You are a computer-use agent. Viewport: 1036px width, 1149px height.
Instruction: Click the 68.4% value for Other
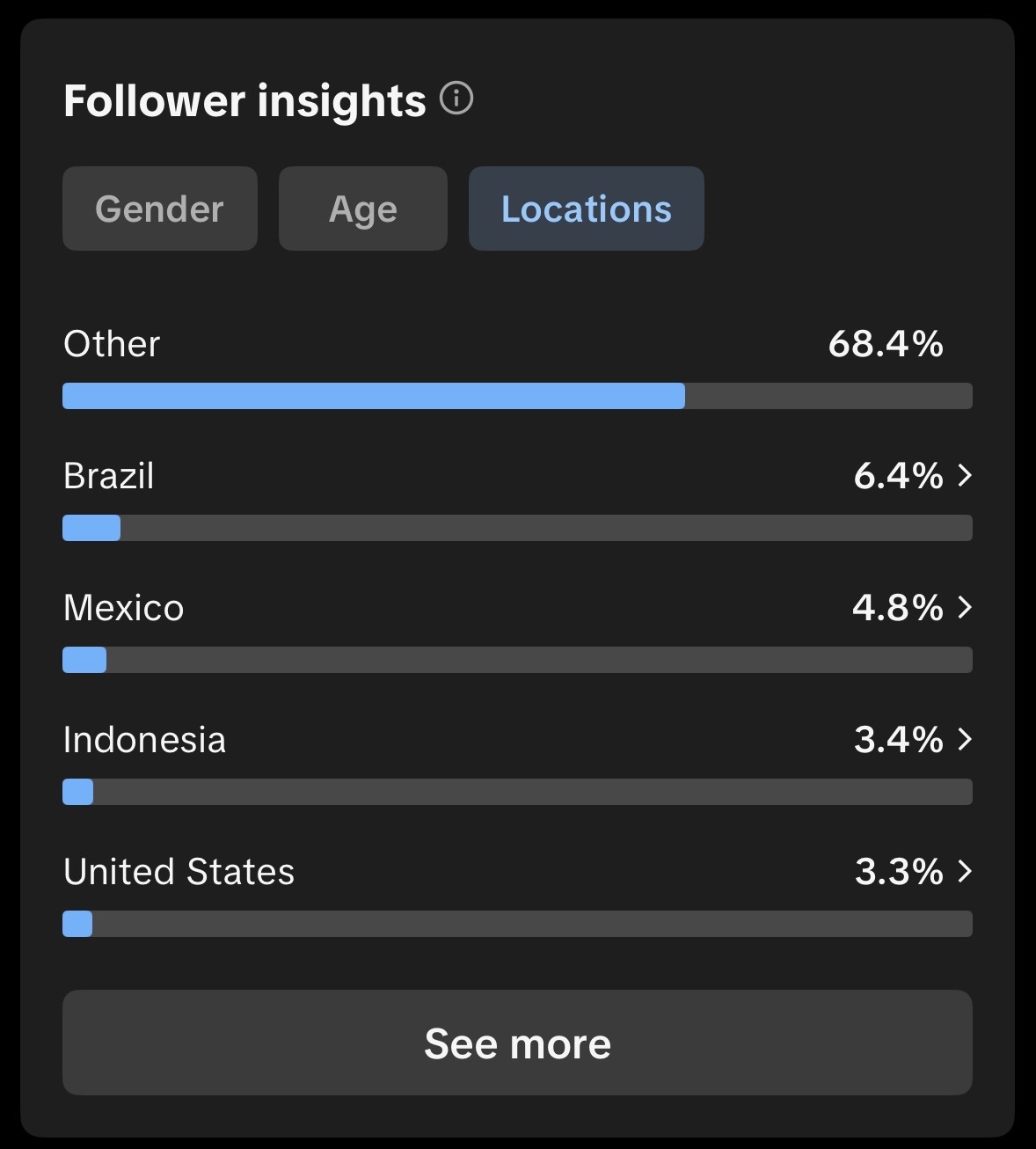886,344
